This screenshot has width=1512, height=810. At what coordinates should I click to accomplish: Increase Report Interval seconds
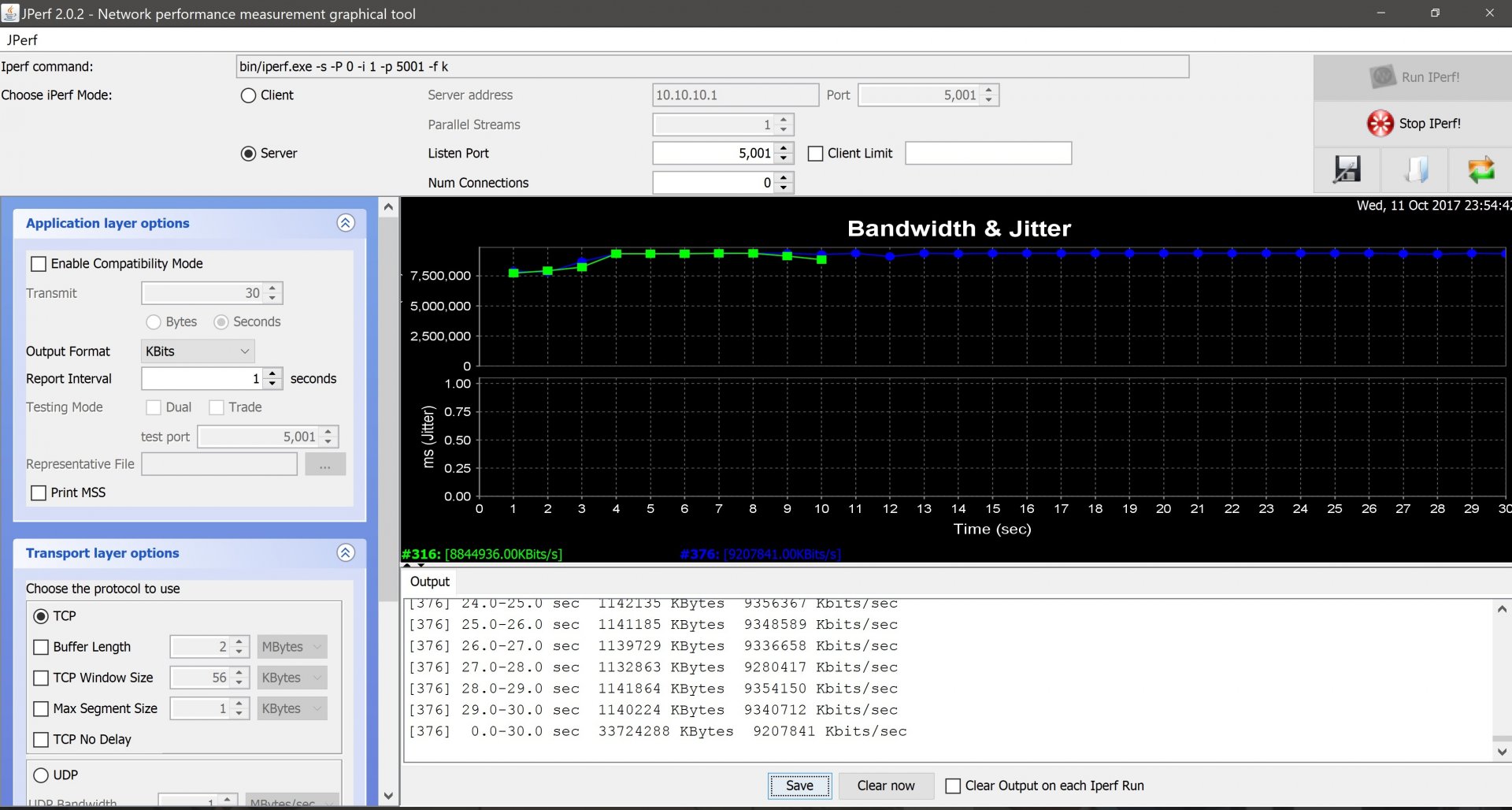click(x=272, y=373)
